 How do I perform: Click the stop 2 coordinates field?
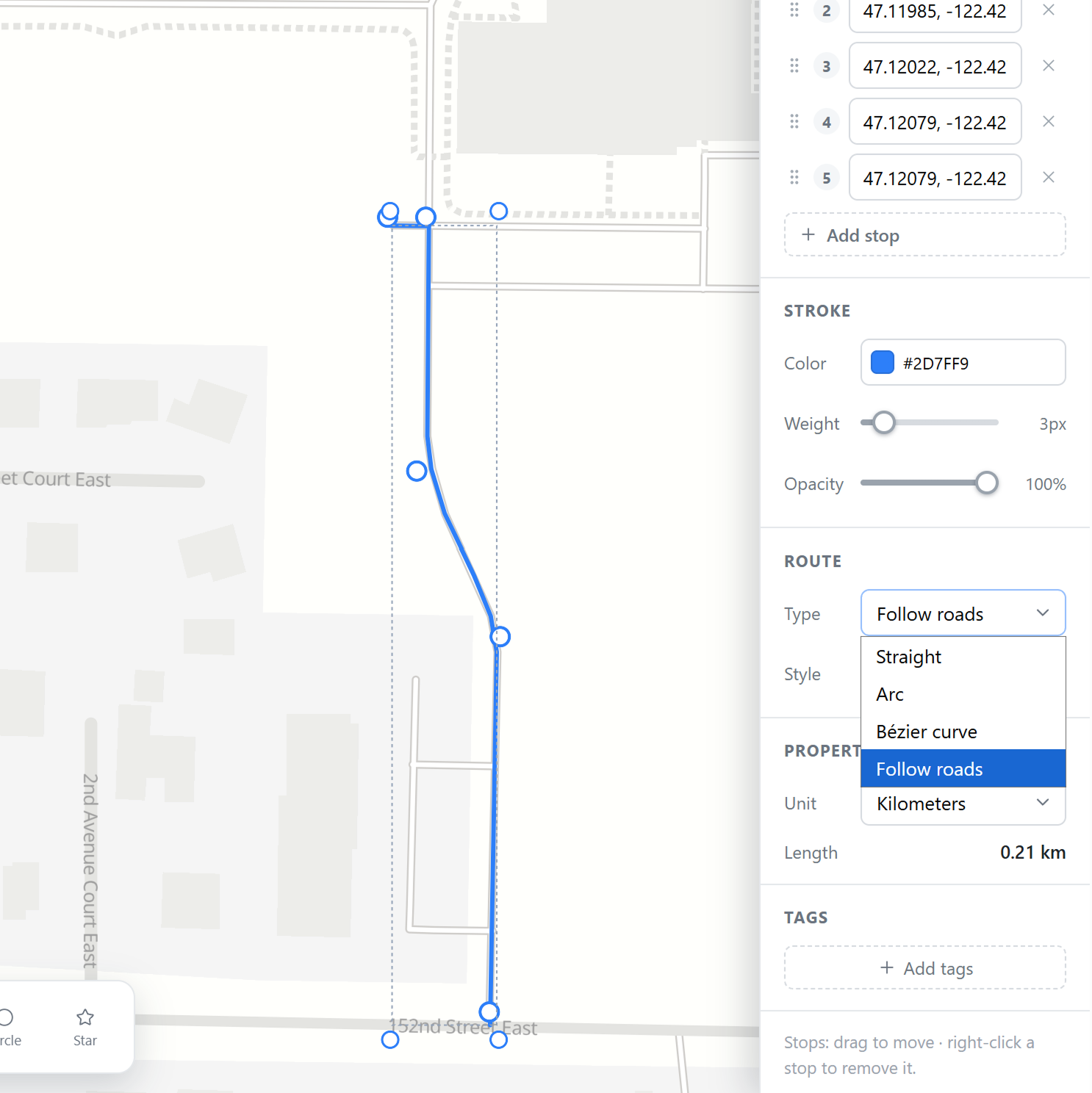pyautogui.click(x=935, y=12)
